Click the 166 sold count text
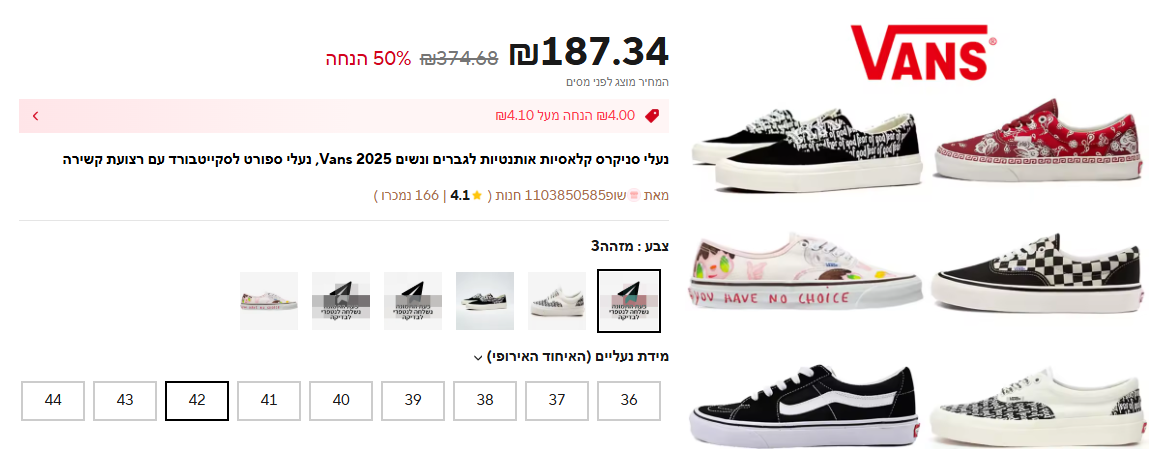This screenshot has height=449, width=1153. 410,195
